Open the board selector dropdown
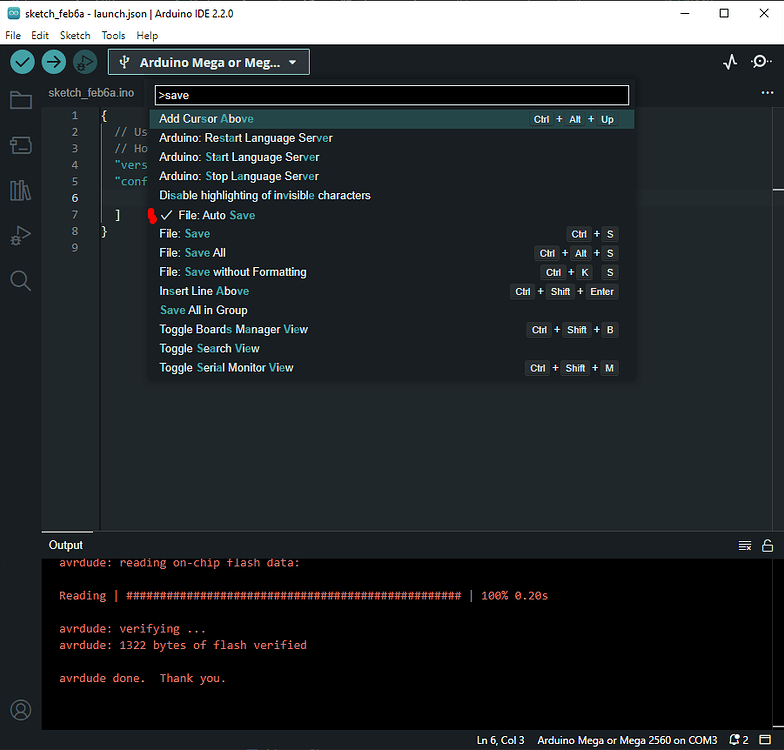The width and height of the screenshot is (784, 750). click(x=209, y=62)
